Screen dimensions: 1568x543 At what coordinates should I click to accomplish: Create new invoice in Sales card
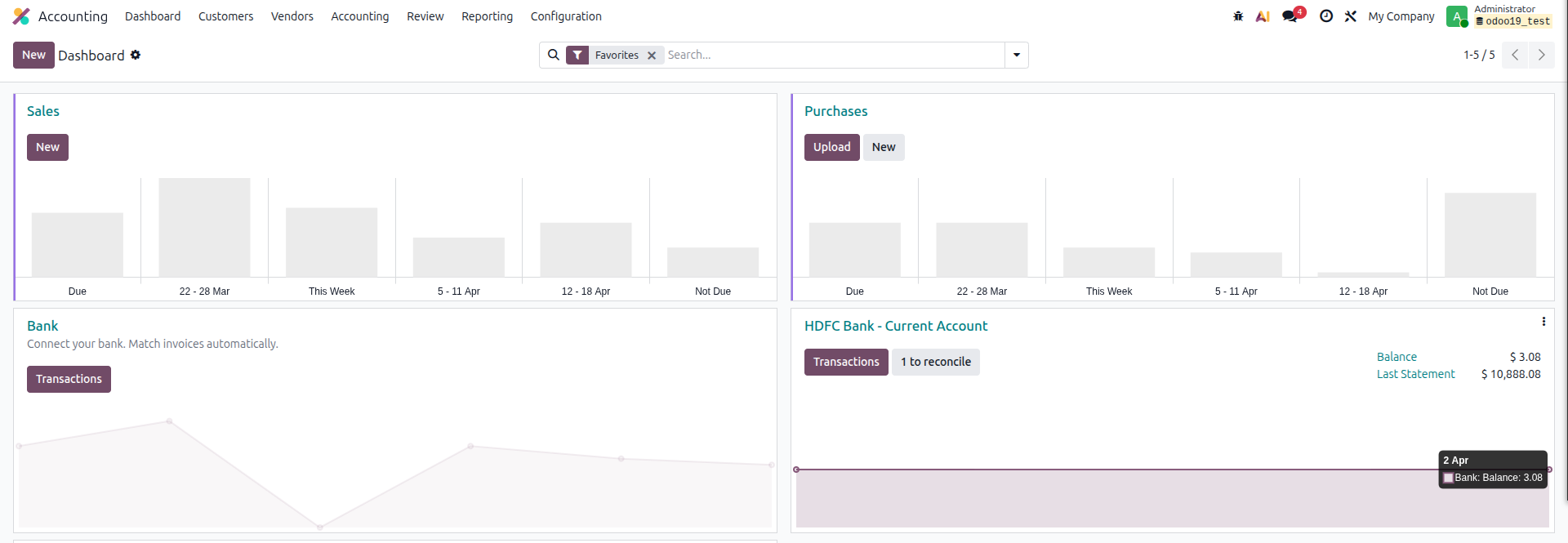tap(47, 147)
